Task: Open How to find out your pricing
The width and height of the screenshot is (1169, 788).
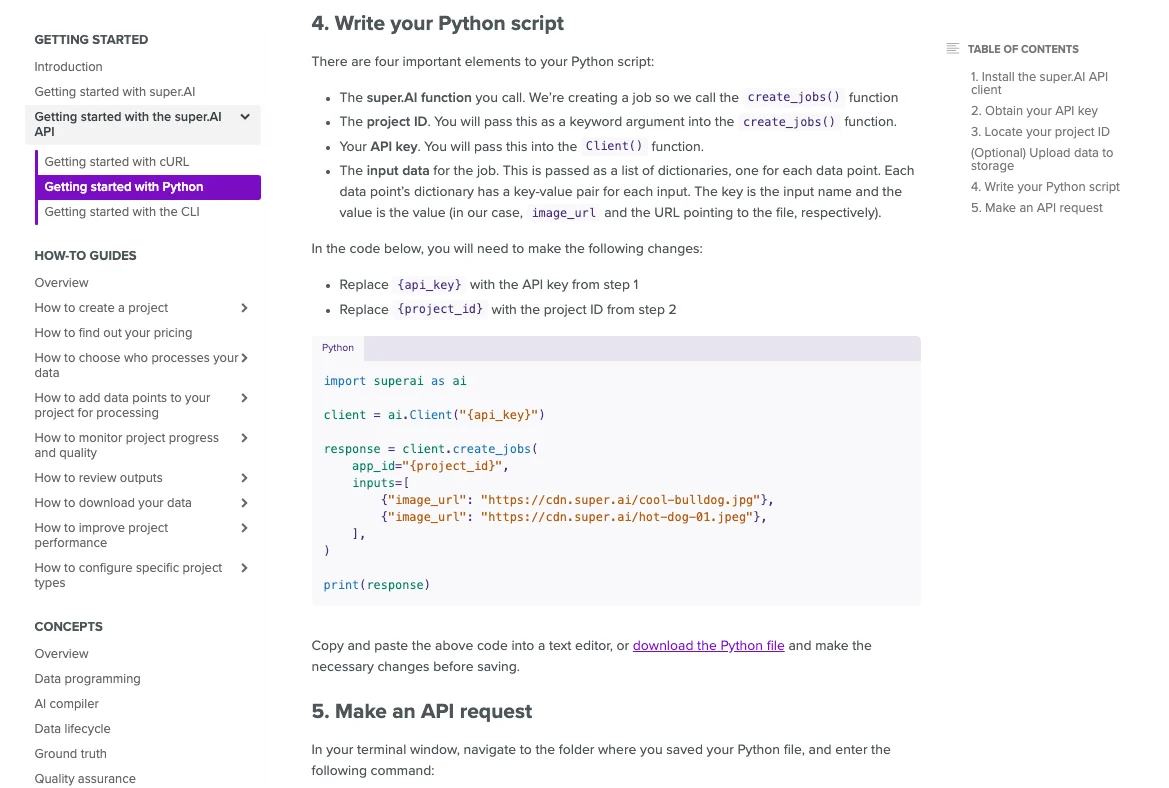Action: [x=113, y=332]
